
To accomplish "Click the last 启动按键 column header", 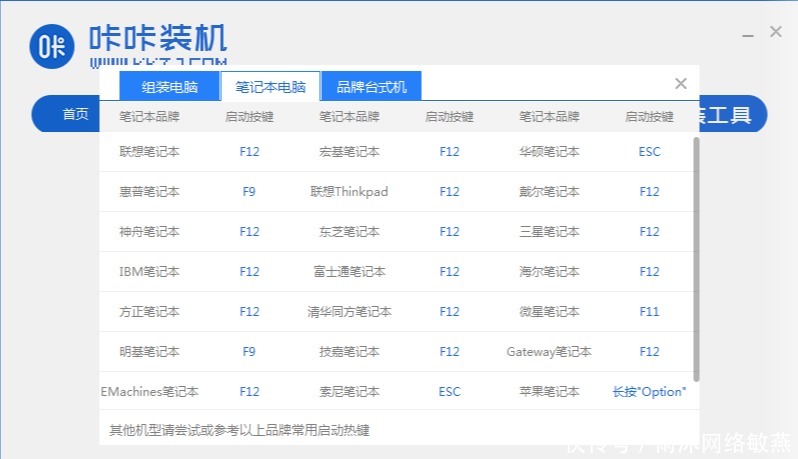I will pyautogui.click(x=649, y=117).
